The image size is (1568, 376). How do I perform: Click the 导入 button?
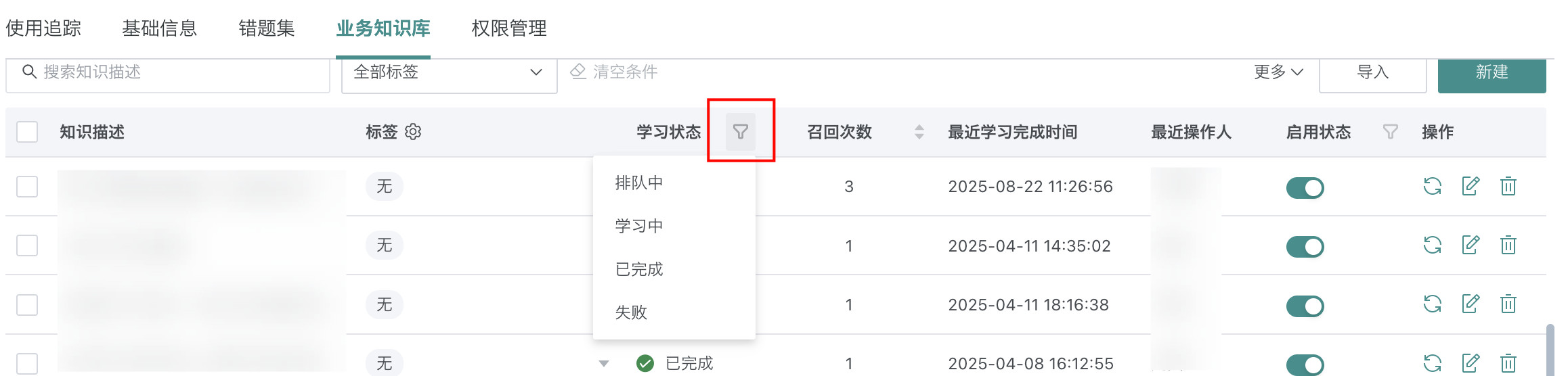pyautogui.click(x=1372, y=73)
